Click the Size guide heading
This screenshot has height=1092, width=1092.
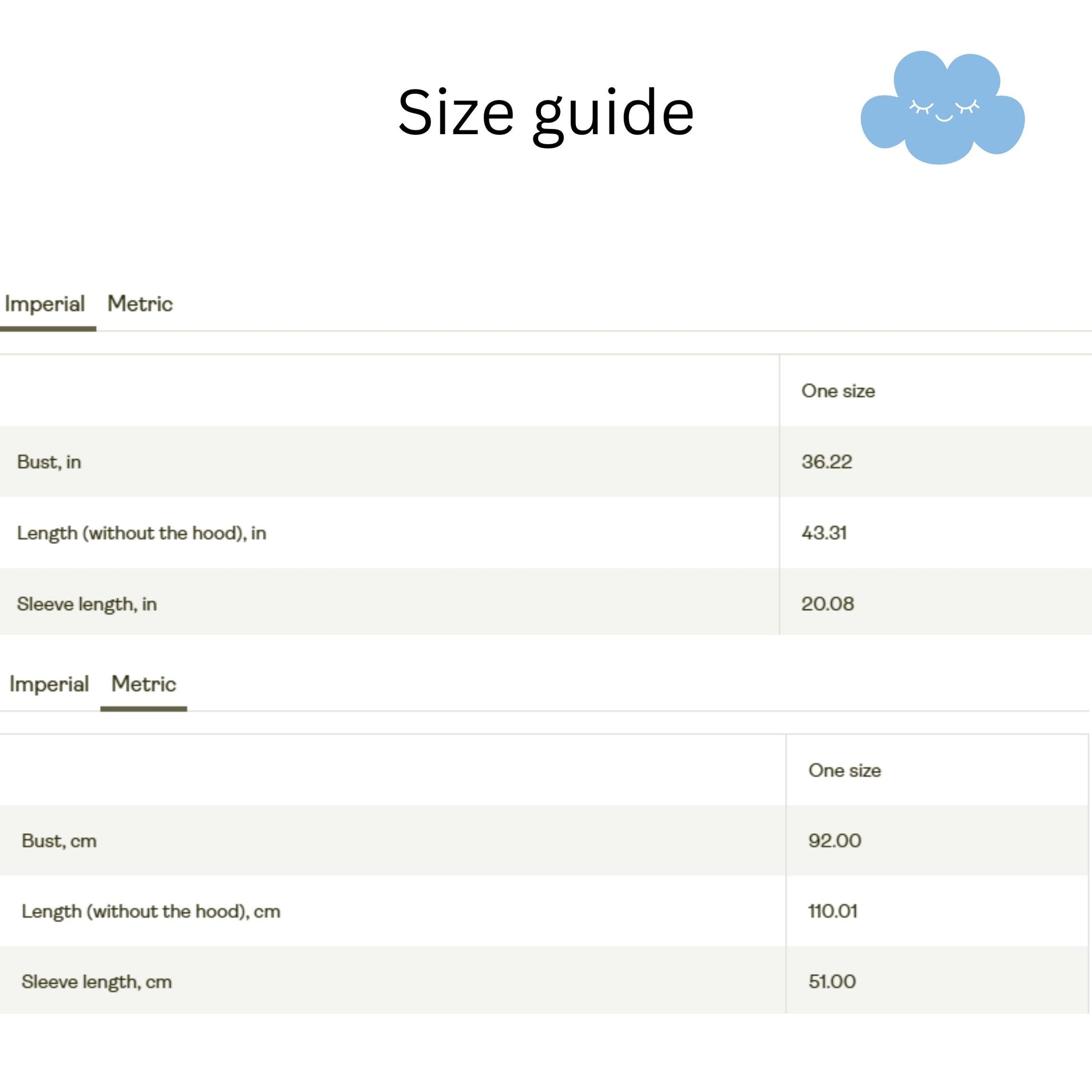coord(545,113)
